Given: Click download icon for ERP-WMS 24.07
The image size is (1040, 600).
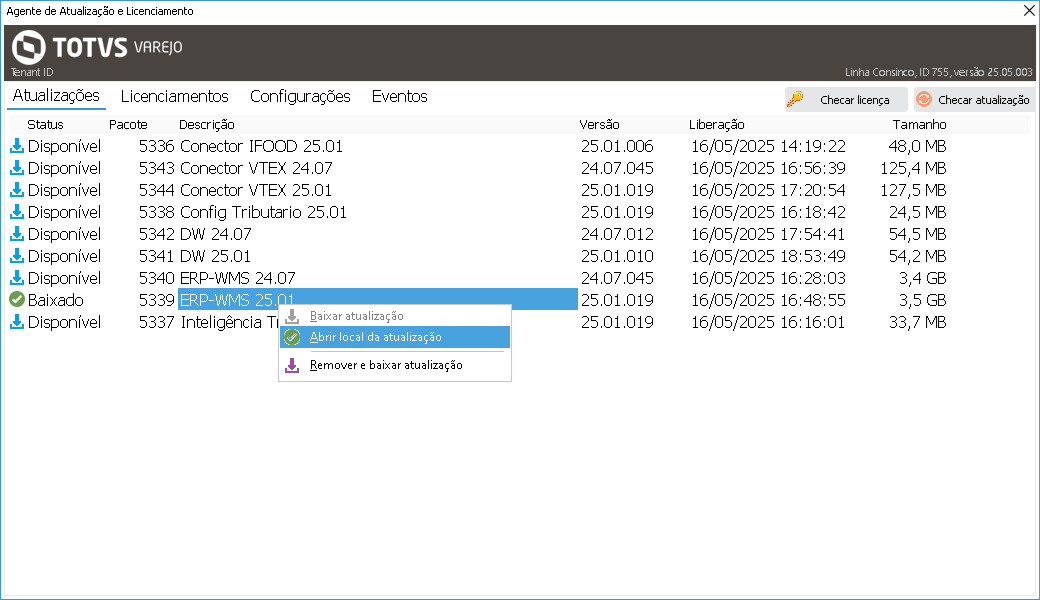Looking at the screenshot, I should coord(17,277).
